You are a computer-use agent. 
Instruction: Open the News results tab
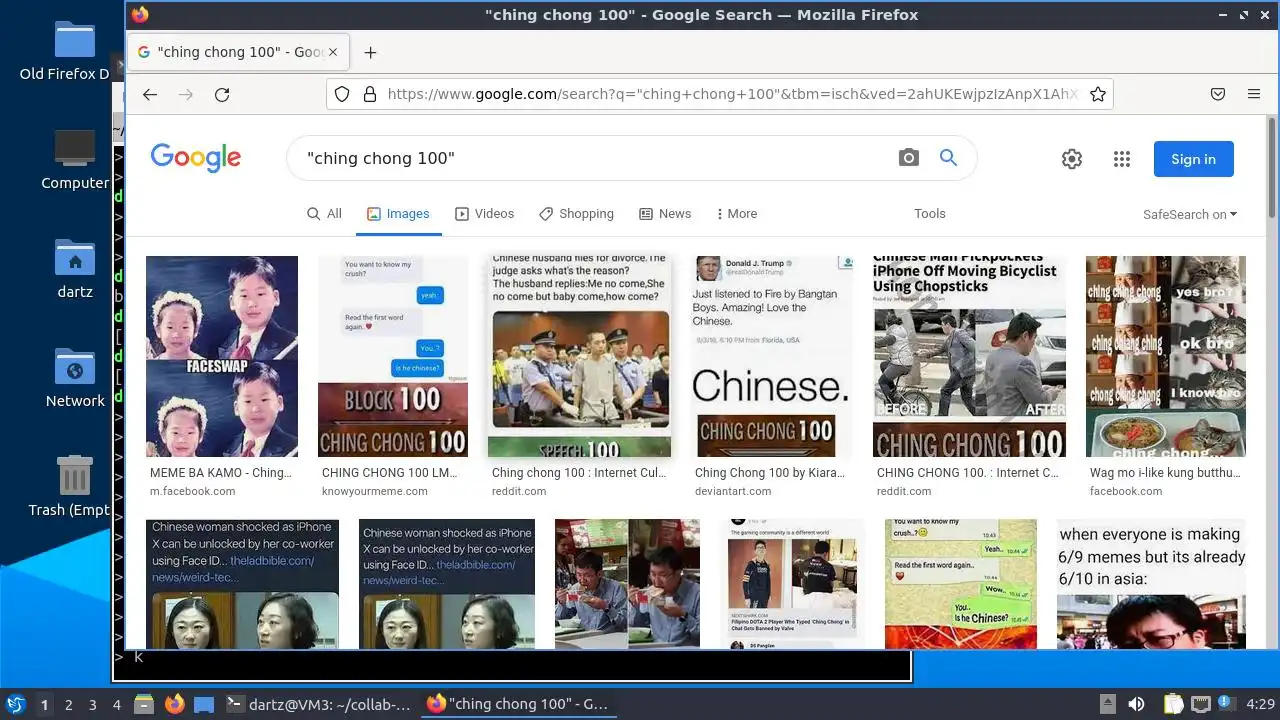click(665, 214)
